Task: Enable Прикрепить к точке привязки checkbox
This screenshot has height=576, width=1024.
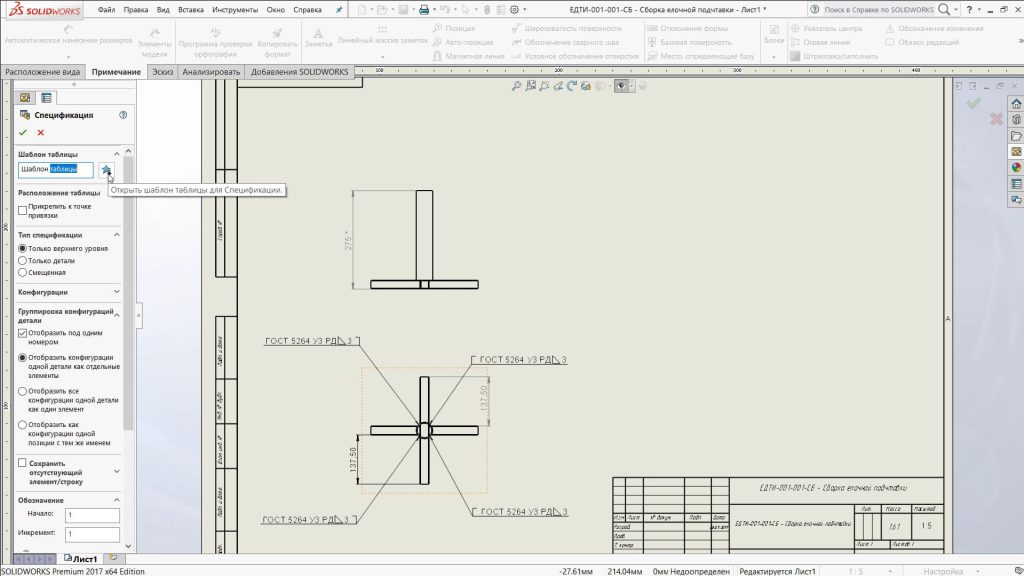Action: pyautogui.click(x=22, y=210)
